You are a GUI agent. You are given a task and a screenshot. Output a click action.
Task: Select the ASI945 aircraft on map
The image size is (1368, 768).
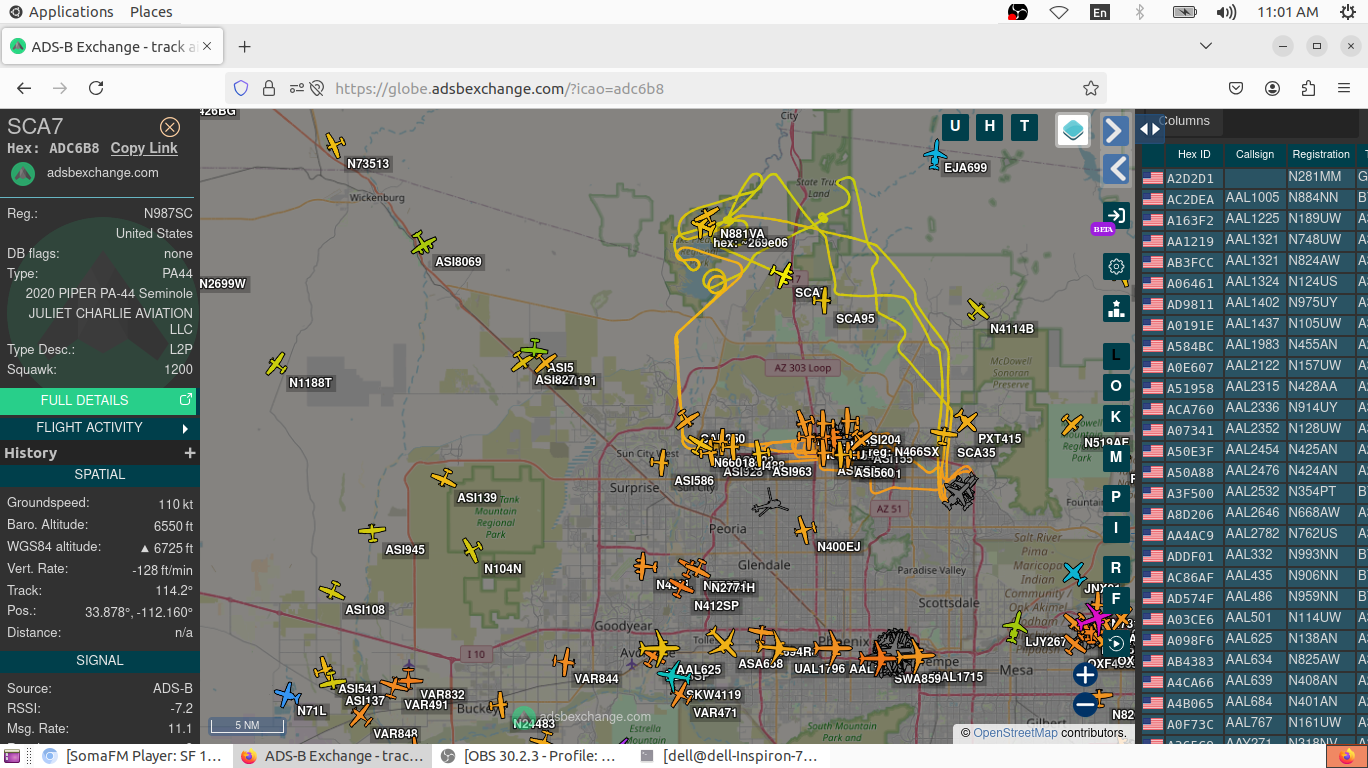click(372, 532)
